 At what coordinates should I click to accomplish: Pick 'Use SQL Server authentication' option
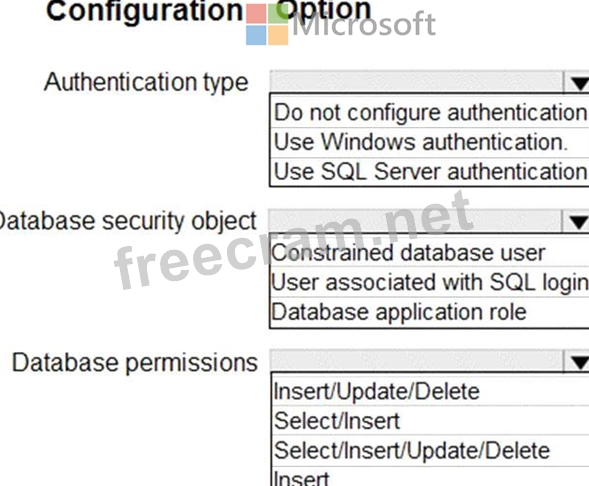coord(430,172)
